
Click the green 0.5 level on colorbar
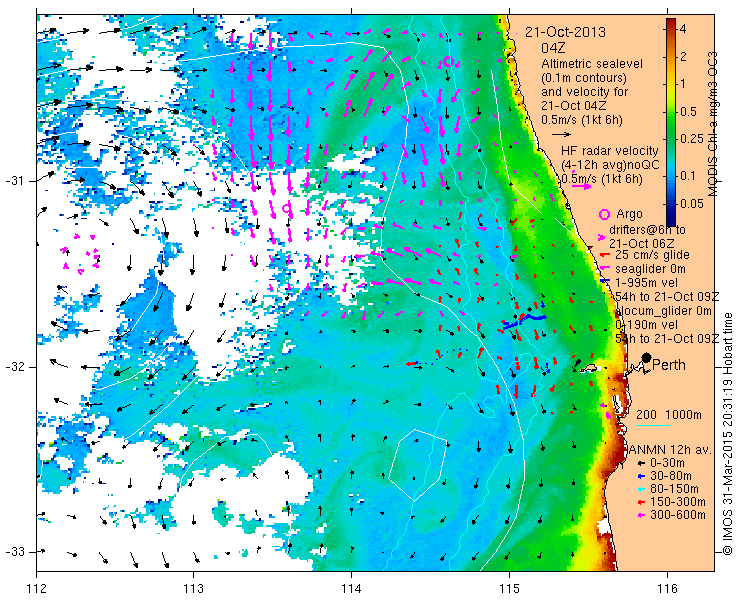671,112
